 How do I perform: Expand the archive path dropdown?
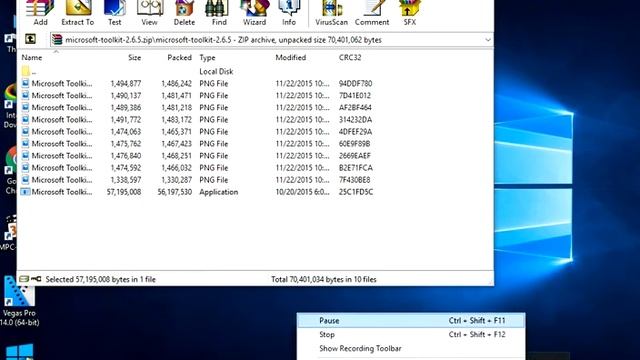pos(488,40)
